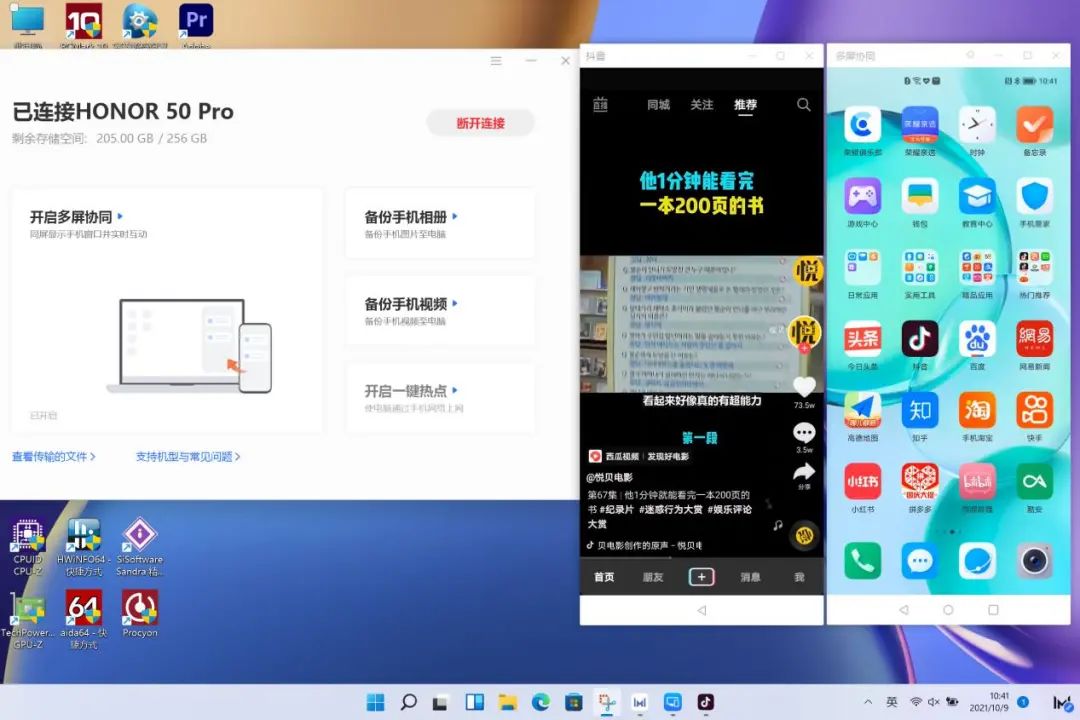Expand the hidden system tray icons chevron
Image resolution: width=1080 pixels, height=720 pixels.
(x=868, y=702)
